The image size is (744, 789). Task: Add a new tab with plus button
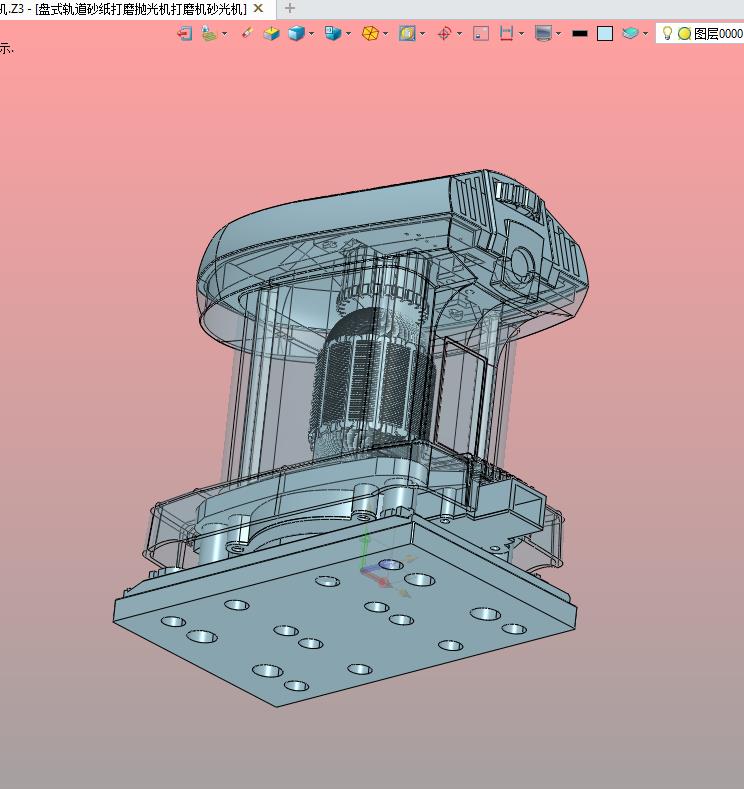pyautogui.click(x=290, y=8)
